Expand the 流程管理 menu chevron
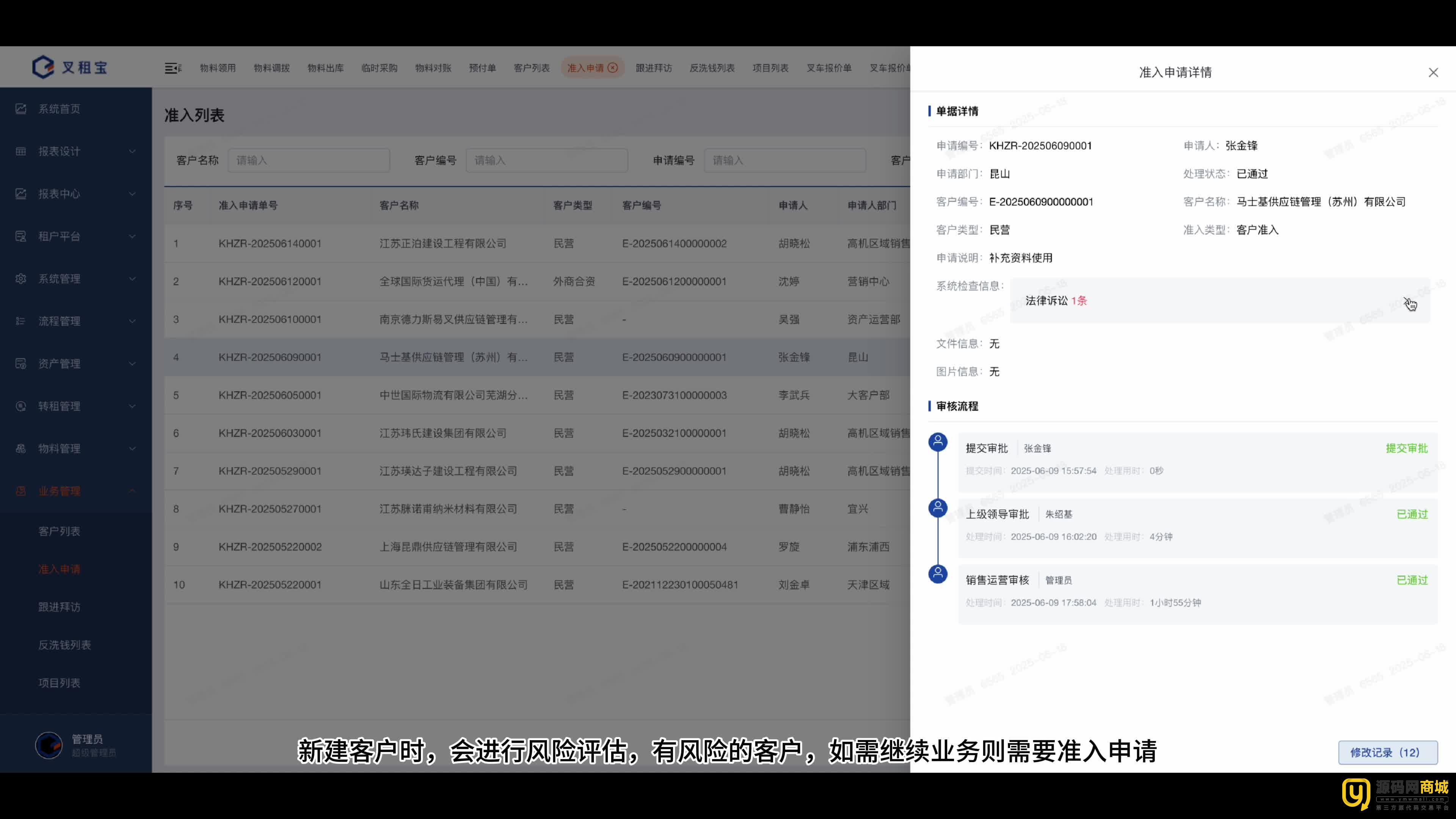 click(132, 321)
